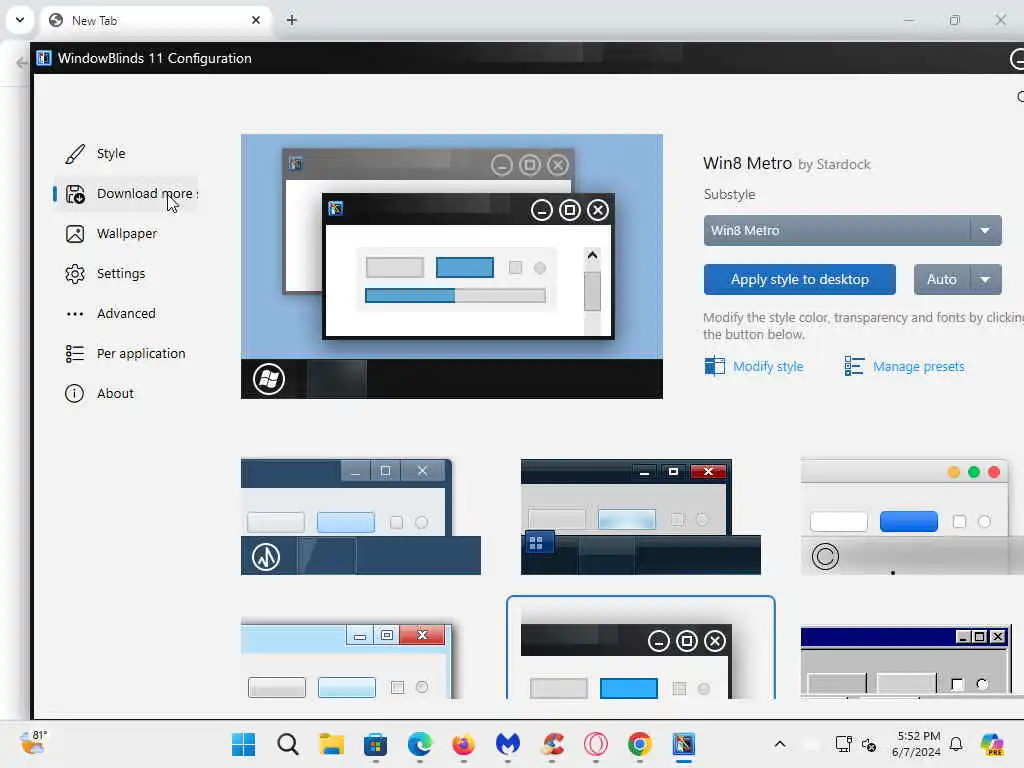Select the dark style thumbnail with red close button
Screen dimensions: 1024x768
point(641,517)
